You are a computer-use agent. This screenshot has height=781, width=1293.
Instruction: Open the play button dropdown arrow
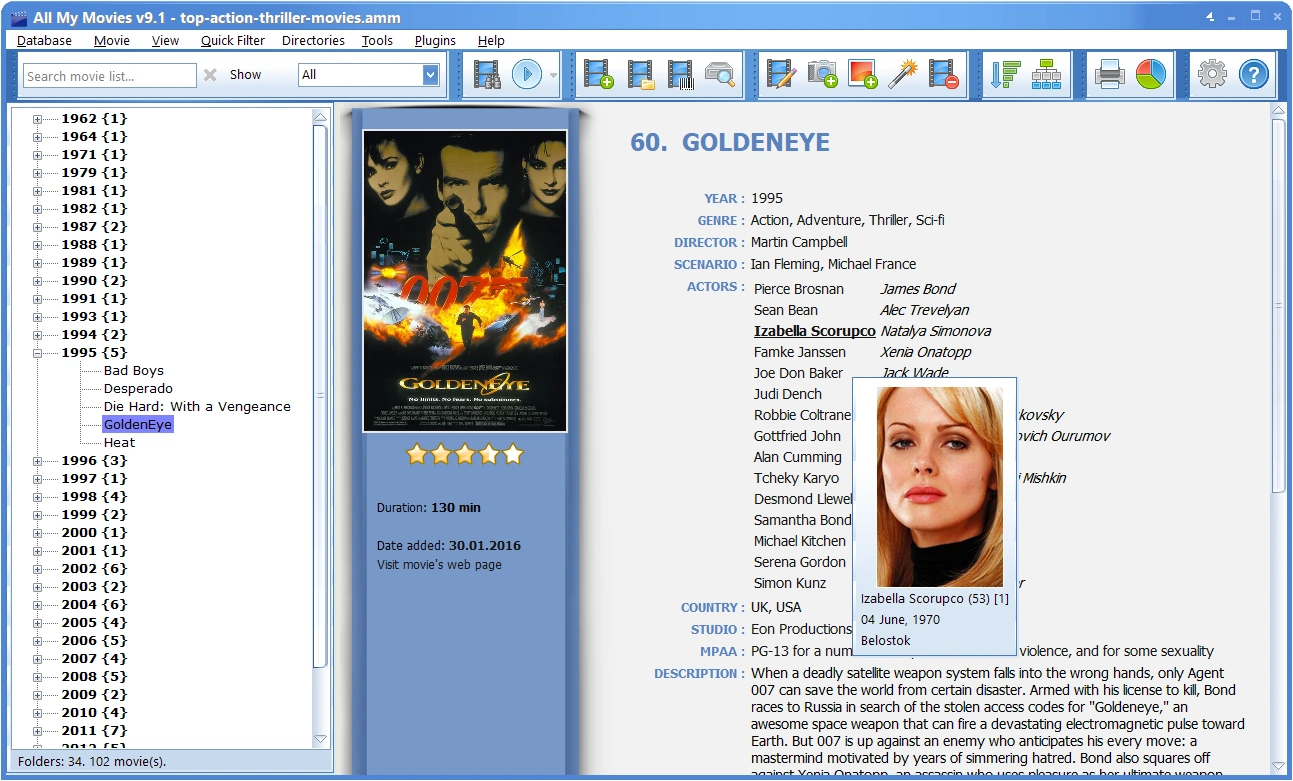click(x=553, y=76)
